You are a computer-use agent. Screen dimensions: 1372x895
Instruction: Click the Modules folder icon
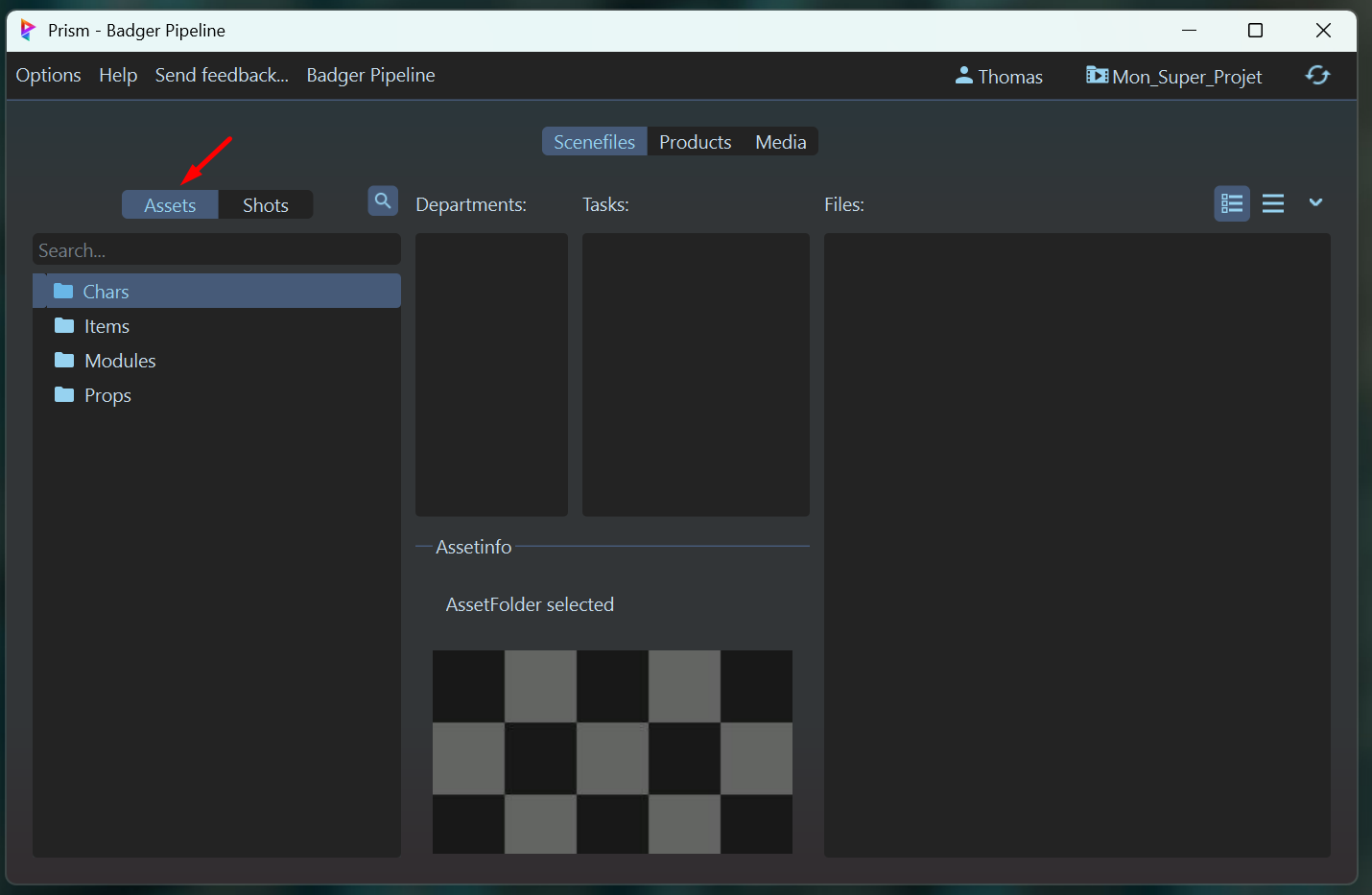coord(64,361)
